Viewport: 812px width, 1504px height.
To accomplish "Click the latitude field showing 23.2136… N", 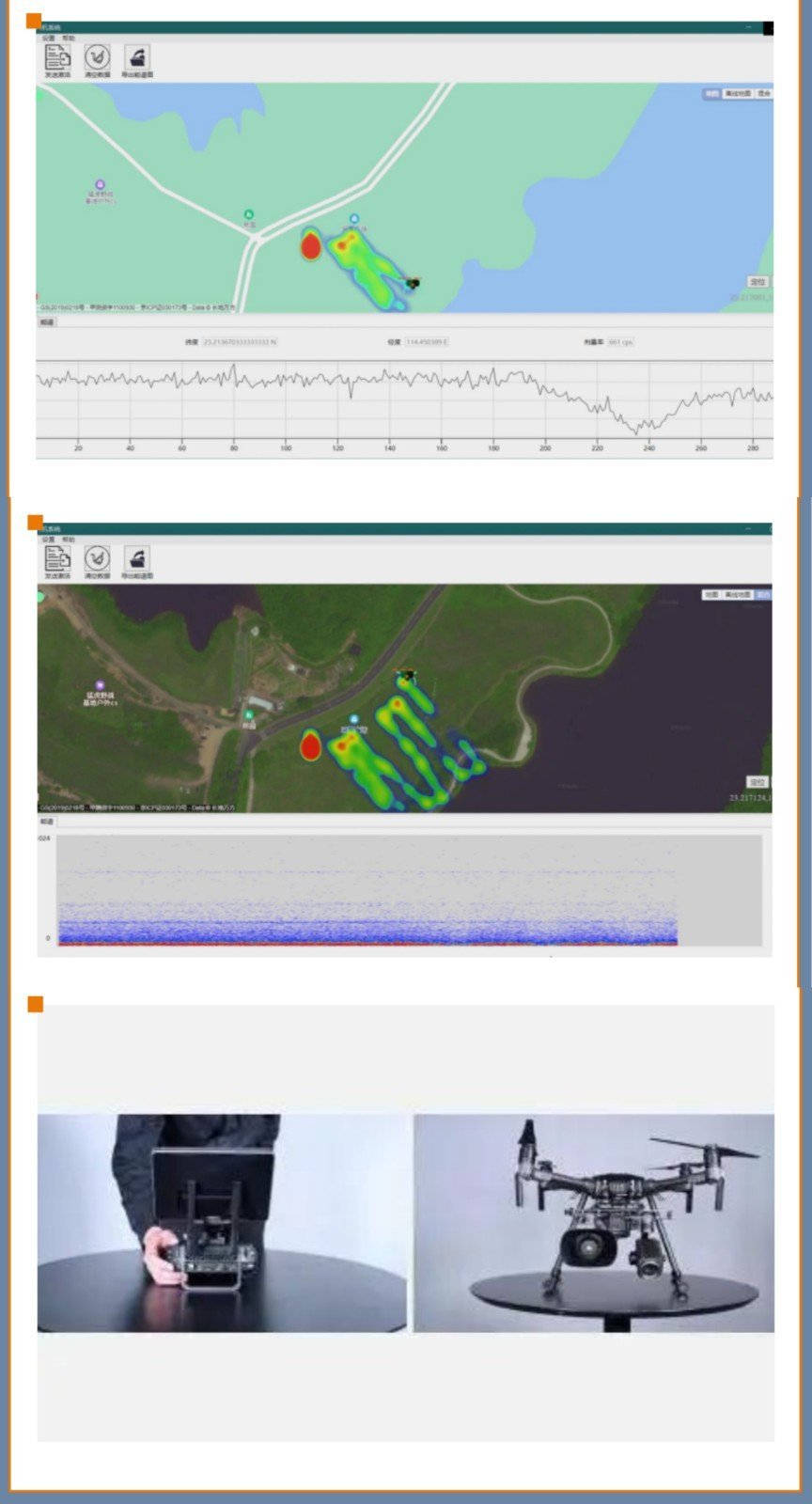I will (240, 342).
